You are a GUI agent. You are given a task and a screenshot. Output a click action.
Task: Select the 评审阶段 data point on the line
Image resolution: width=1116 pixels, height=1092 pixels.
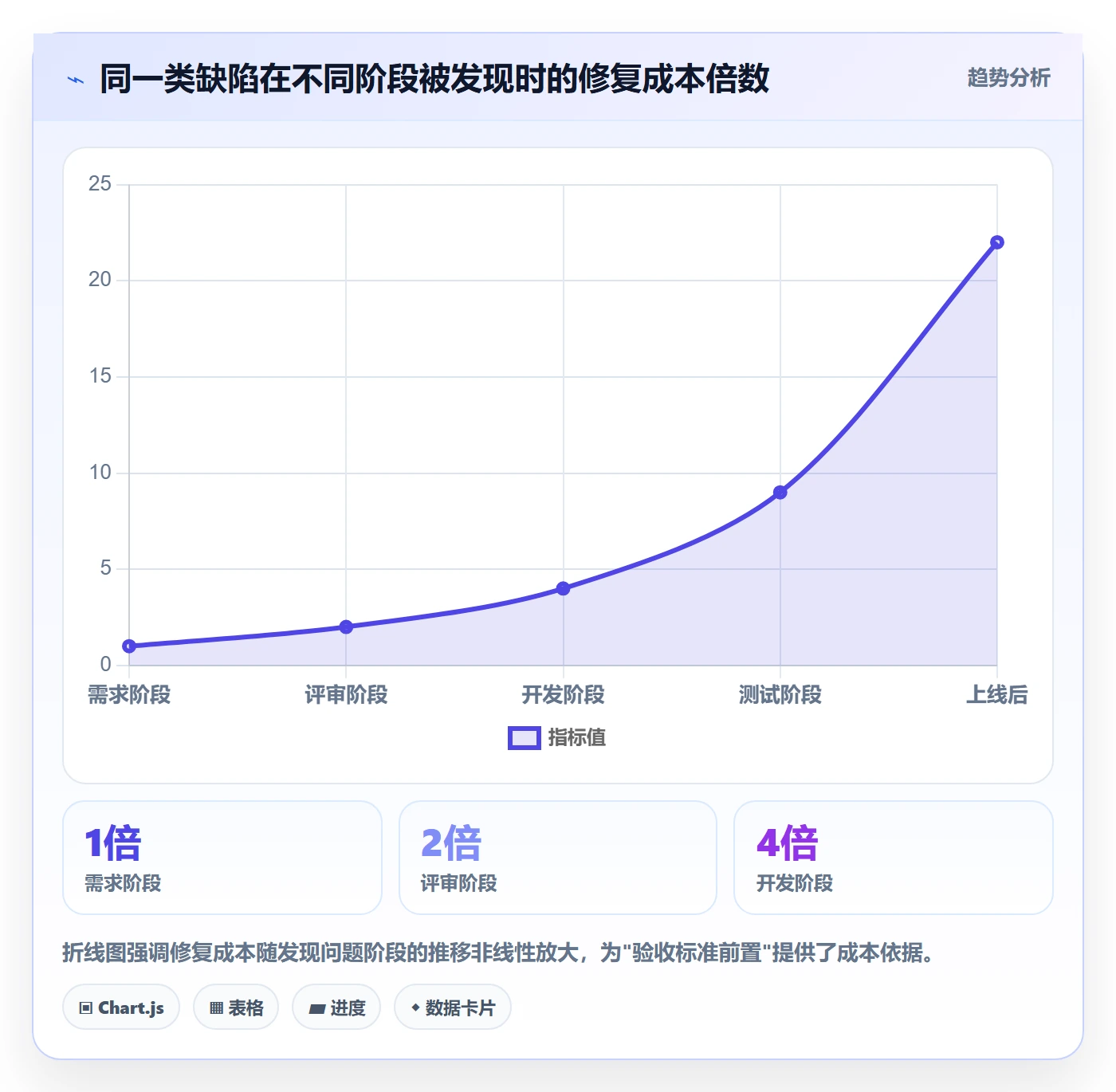click(x=346, y=627)
